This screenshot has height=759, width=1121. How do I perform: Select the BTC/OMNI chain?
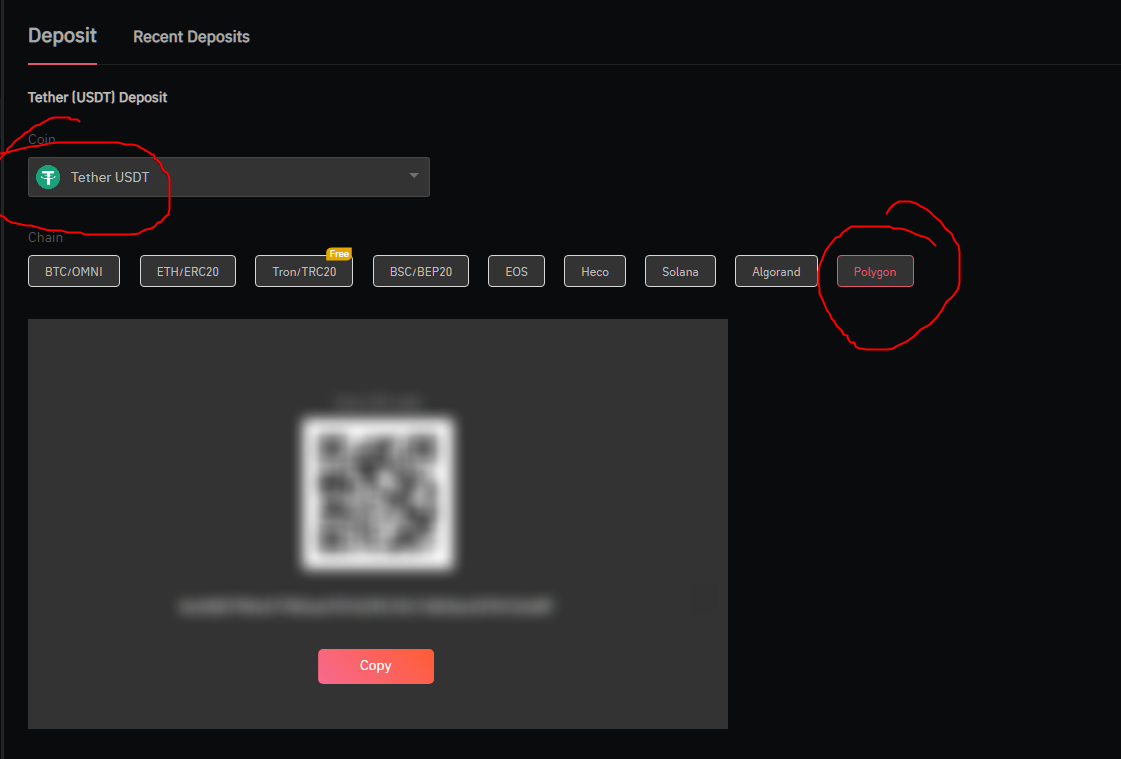click(74, 272)
